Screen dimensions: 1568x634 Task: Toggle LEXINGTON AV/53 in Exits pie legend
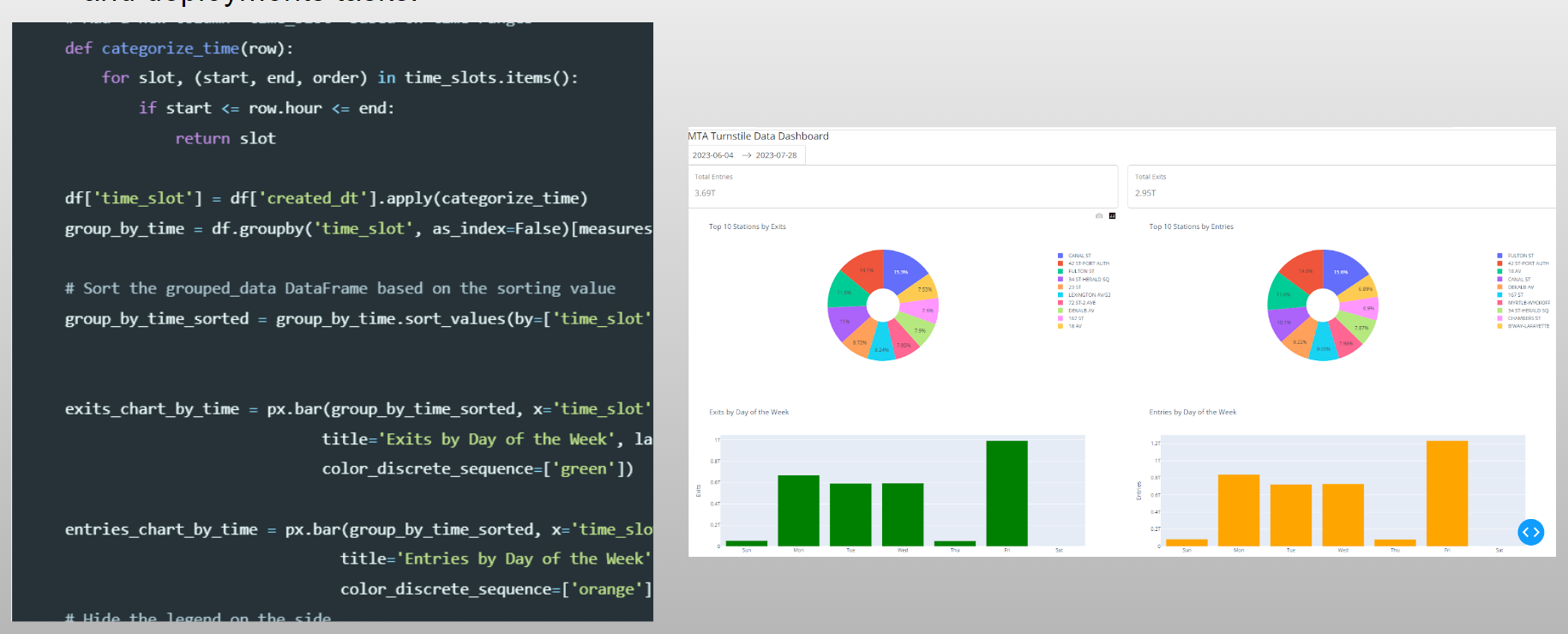(x=1084, y=295)
